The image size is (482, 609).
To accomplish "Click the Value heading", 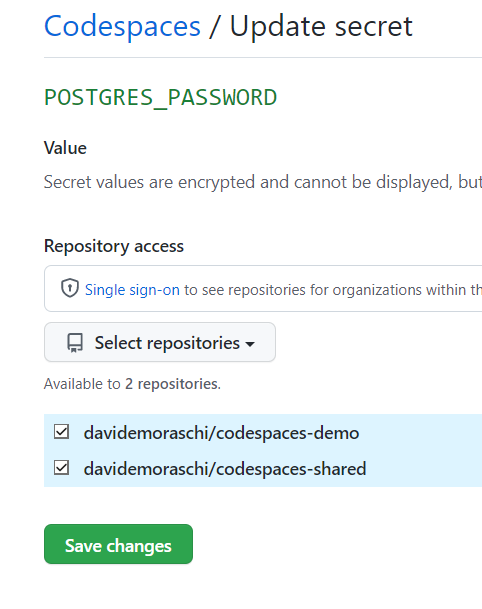I will [x=65, y=148].
